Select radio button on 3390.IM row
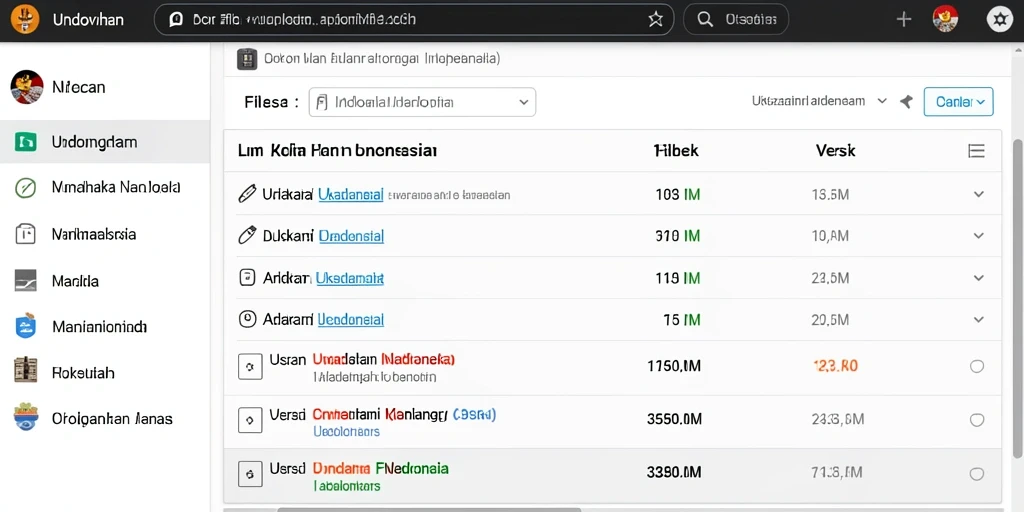Image resolution: width=1024 pixels, height=512 pixels. [x=977, y=474]
